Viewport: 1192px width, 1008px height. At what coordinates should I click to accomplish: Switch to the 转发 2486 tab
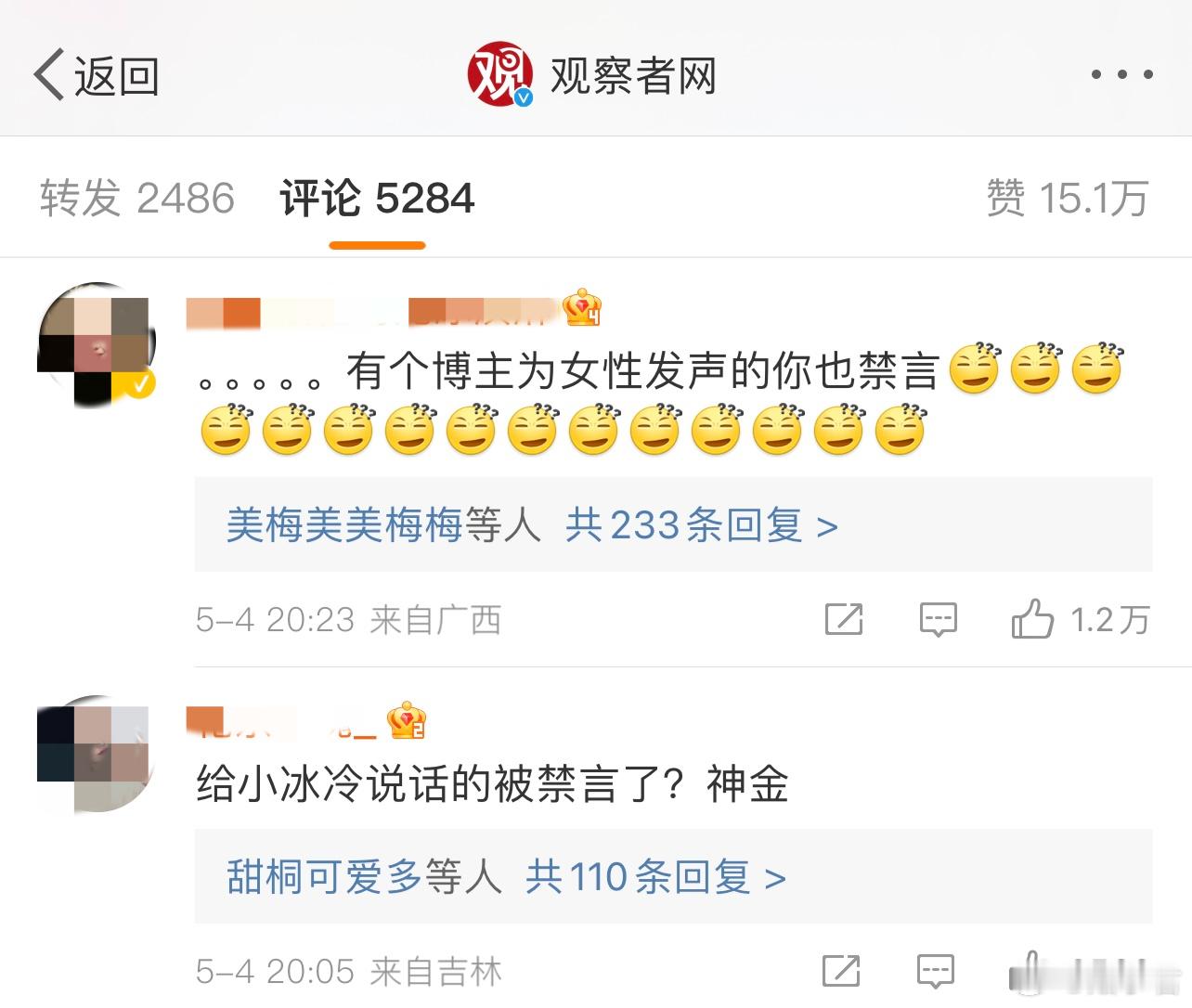pyautogui.click(x=137, y=199)
